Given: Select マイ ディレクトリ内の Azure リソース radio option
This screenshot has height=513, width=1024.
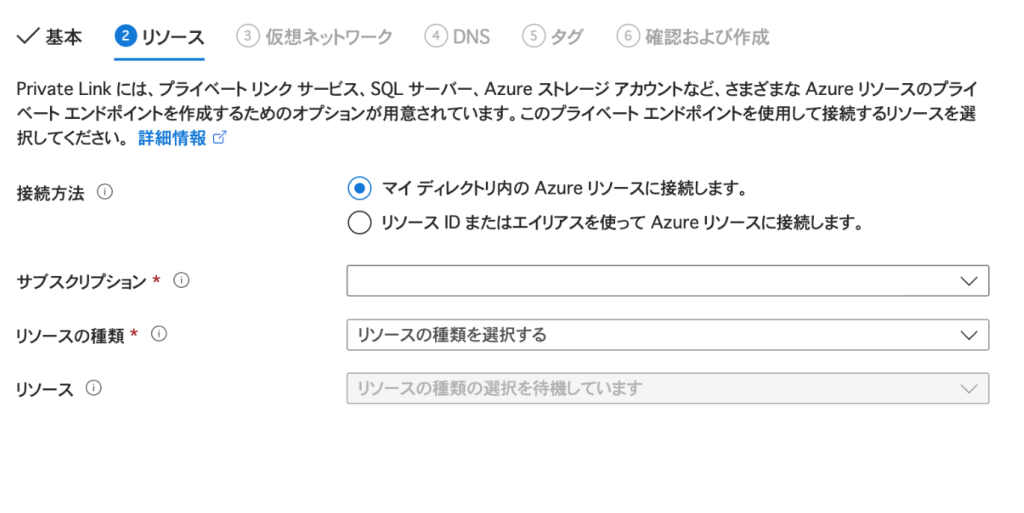Looking at the screenshot, I should coord(359,188).
